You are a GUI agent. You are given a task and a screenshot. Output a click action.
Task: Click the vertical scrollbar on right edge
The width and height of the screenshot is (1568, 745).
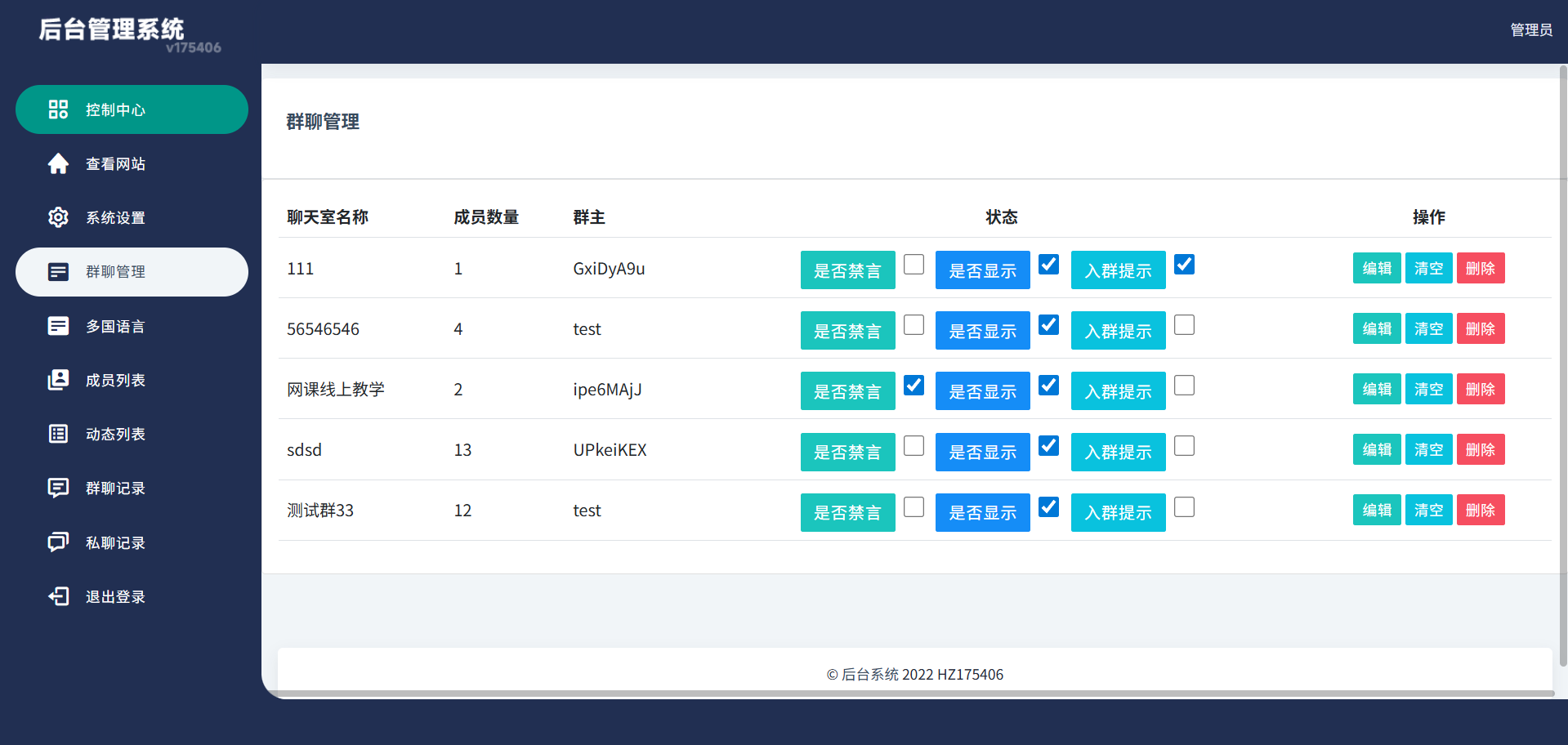(1562, 368)
